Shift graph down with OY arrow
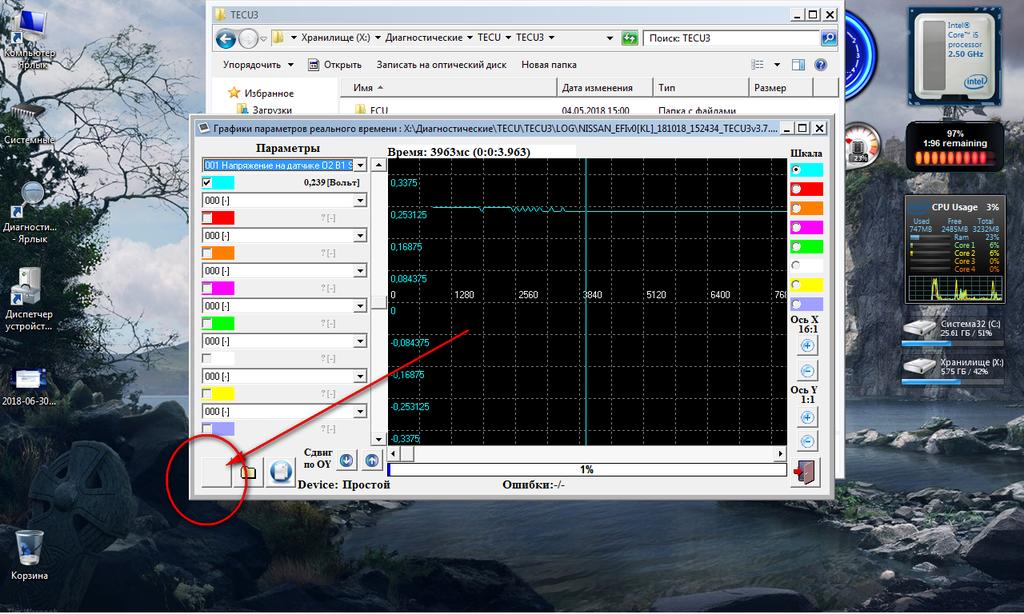1024x614 pixels. pyautogui.click(x=346, y=461)
